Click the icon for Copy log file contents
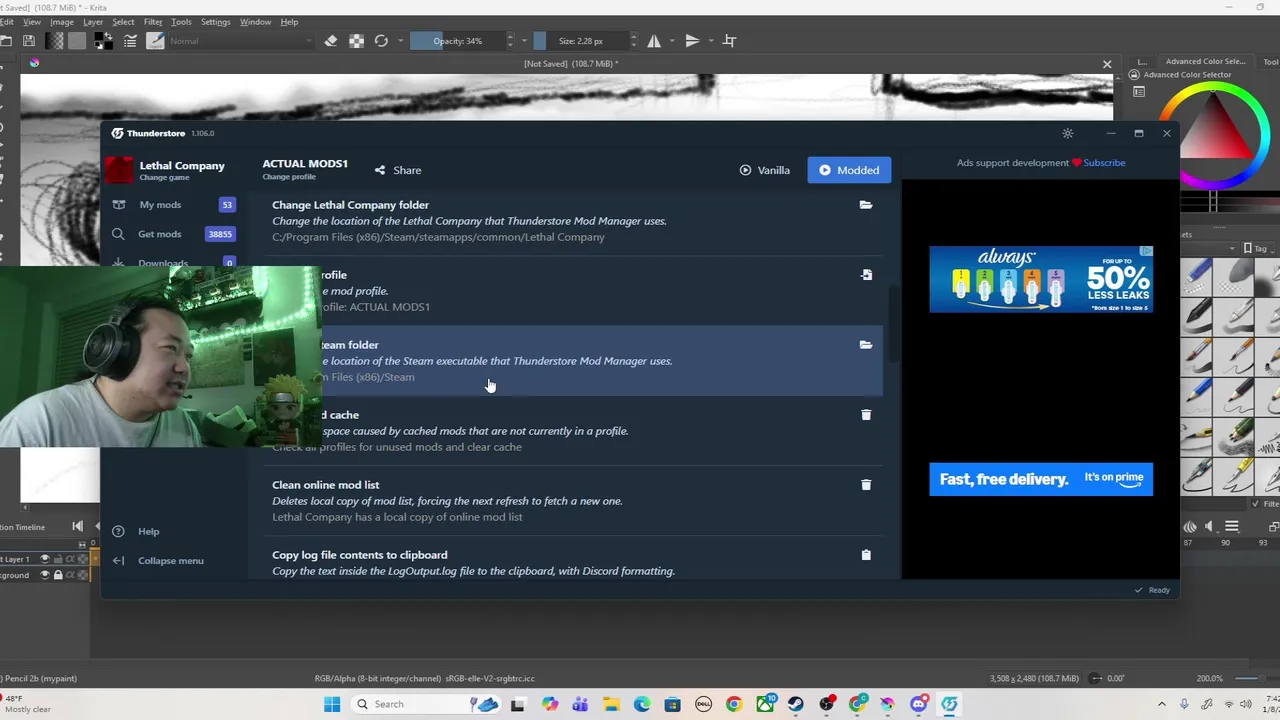 (866, 555)
